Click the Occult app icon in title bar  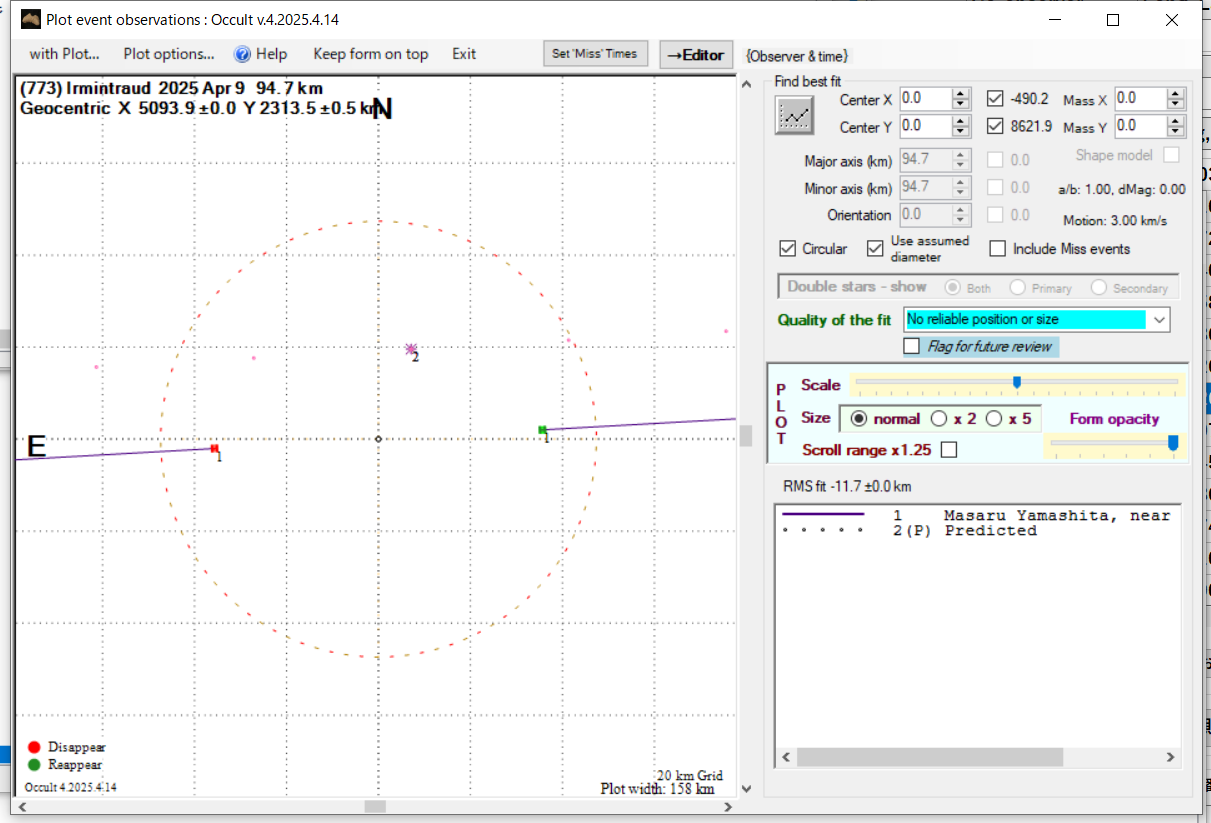click(x=31, y=20)
